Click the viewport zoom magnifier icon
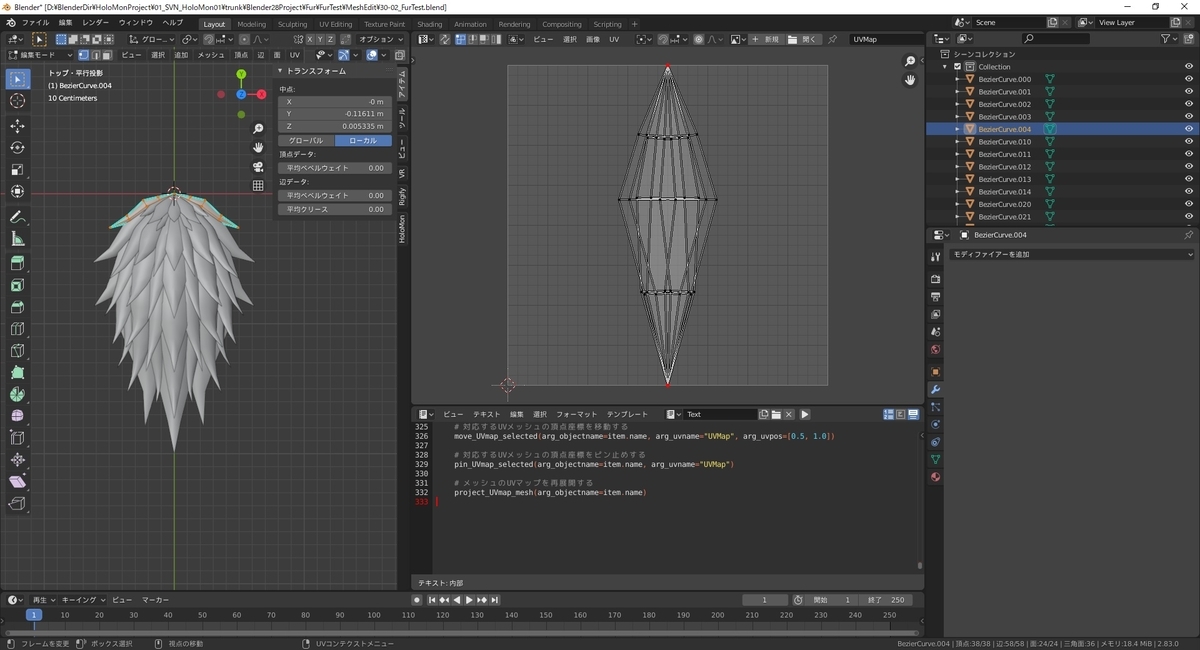 (x=258, y=129)
